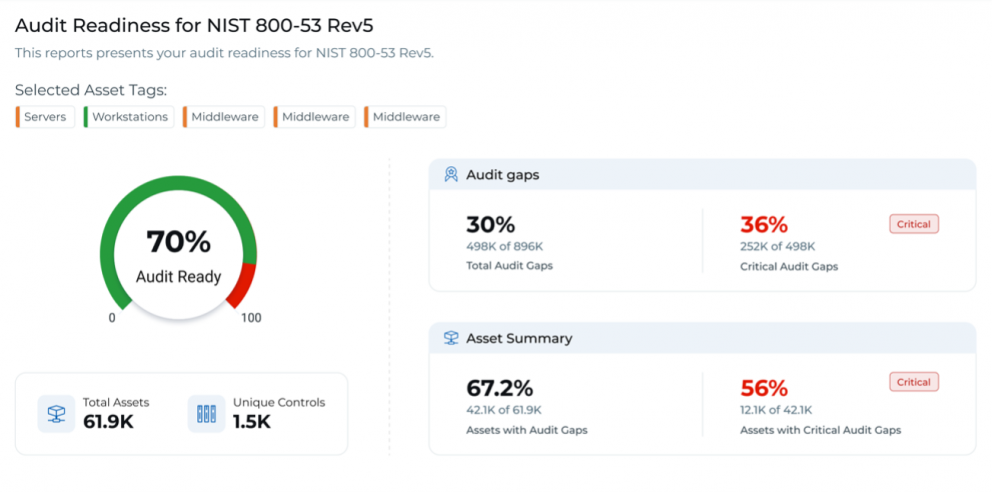Open the Asset Summary card header
The width and height of the screenshot is (995, 495).
pyautogui.click(x=702, y=338)
